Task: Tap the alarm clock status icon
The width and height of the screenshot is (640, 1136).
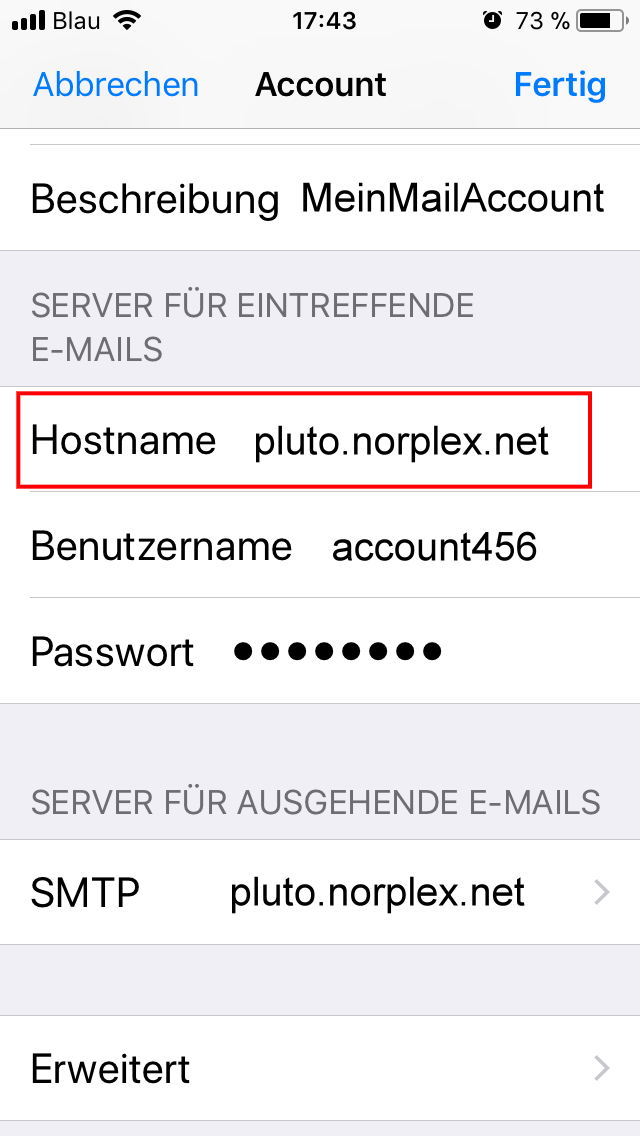Action: (492, 20)
